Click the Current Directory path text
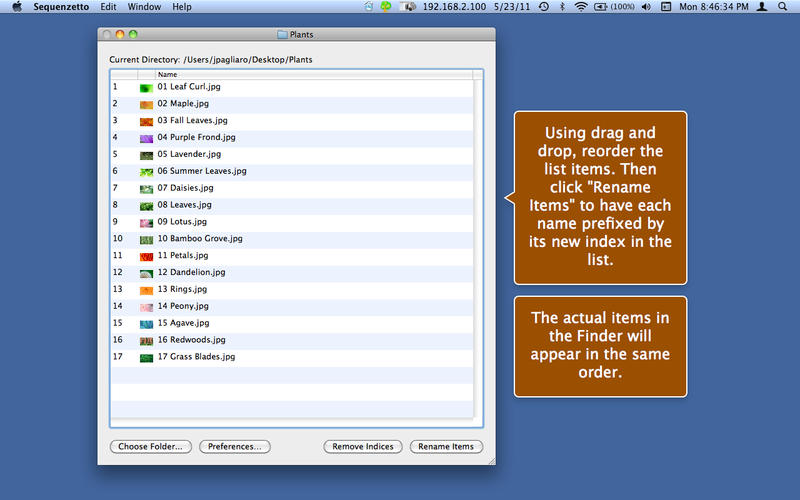 [211, 60]
